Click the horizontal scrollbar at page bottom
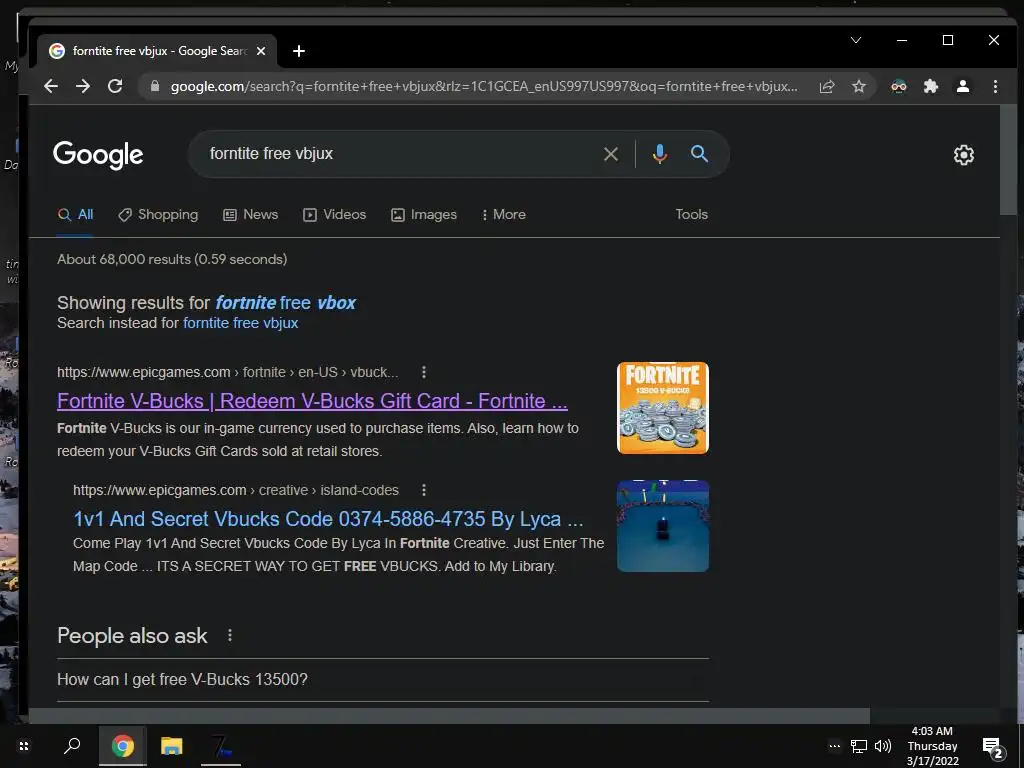 [x=449, y=716]
